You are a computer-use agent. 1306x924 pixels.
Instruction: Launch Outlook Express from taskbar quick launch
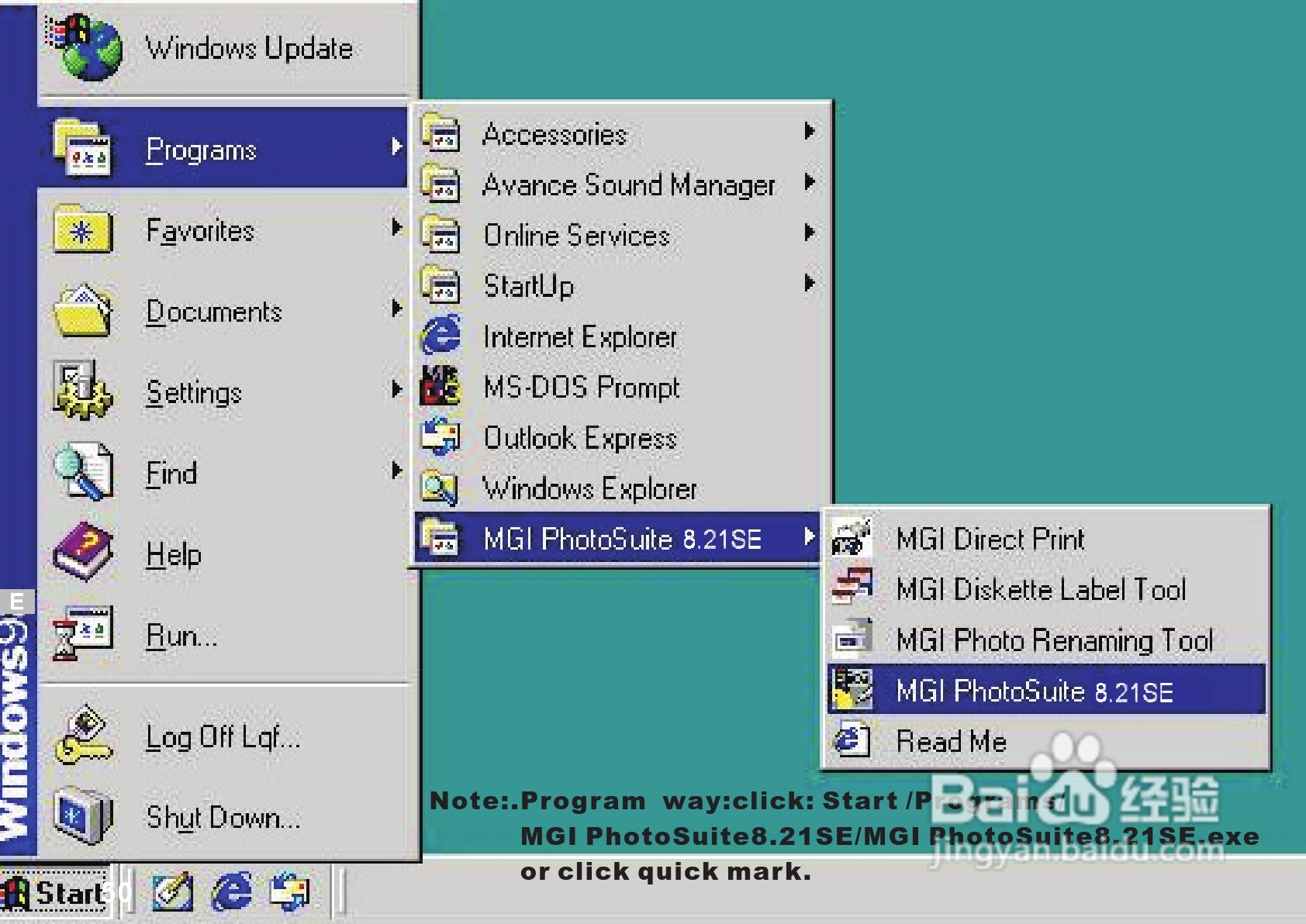coord(290,891)
